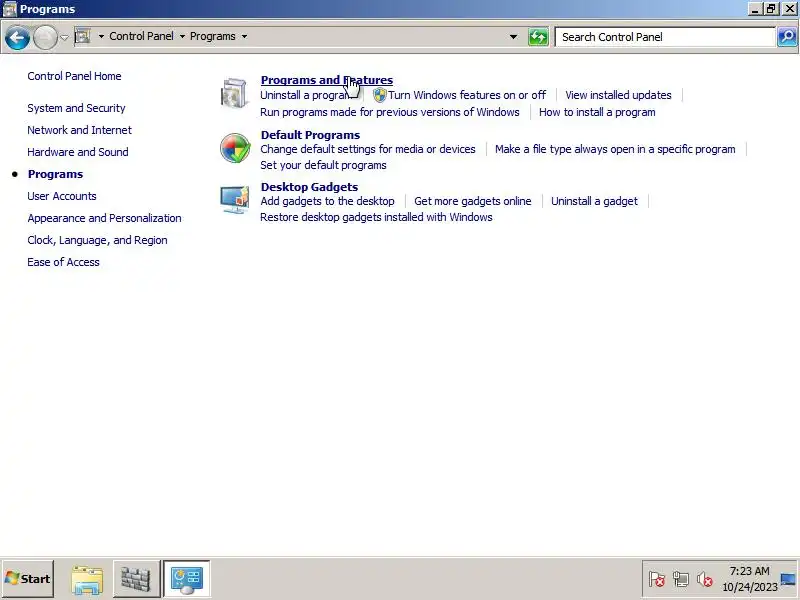Open the recent pages dropdown arrow
This screenshot has width=800, height=600.
point(64,37)
